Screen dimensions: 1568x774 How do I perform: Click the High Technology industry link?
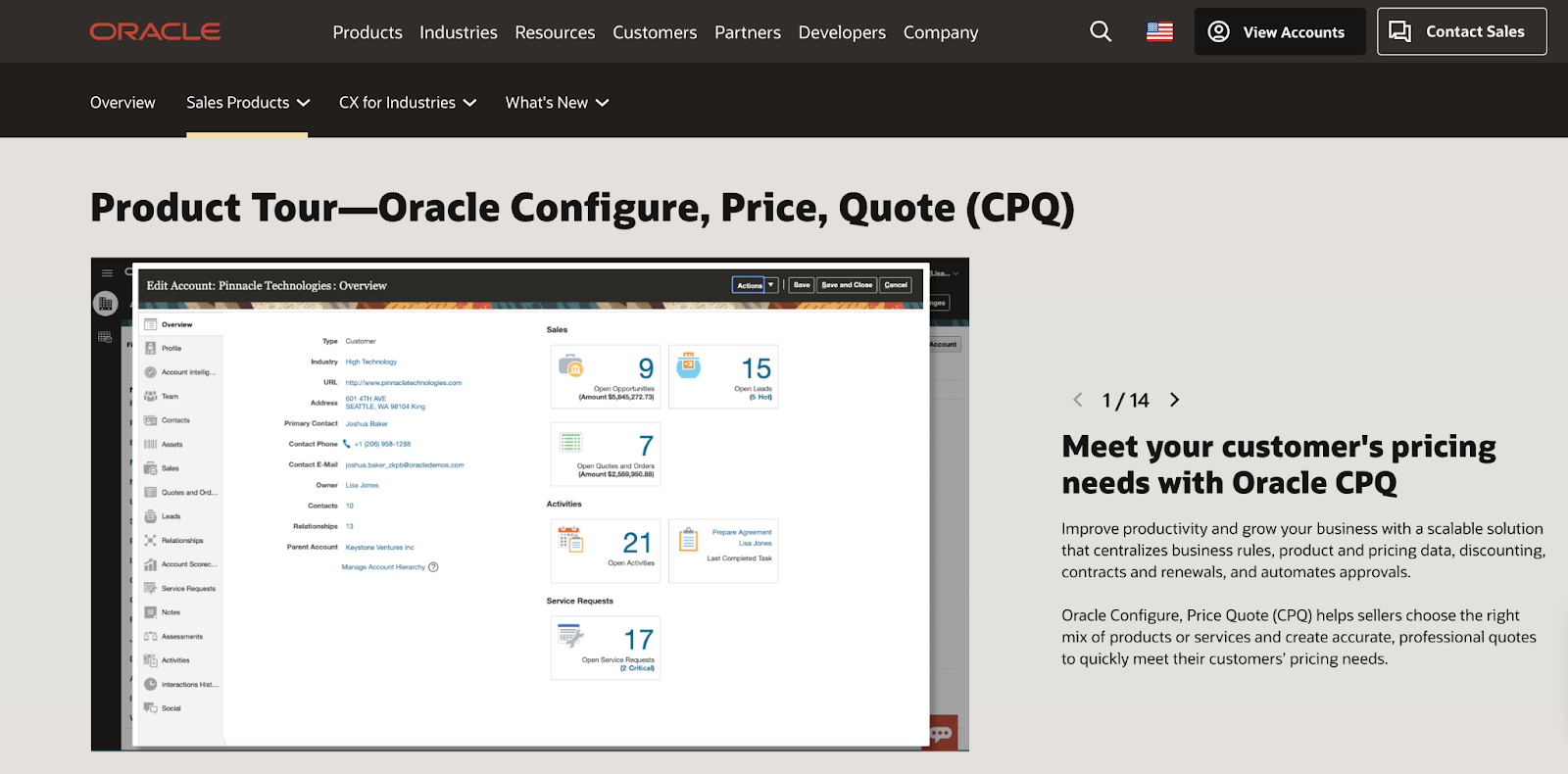coord(371,362)
